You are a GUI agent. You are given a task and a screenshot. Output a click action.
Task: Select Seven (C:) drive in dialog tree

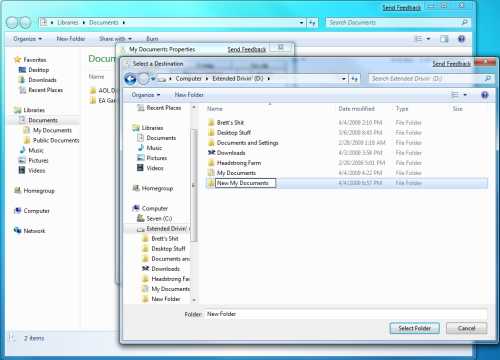(x=159, y=219)
